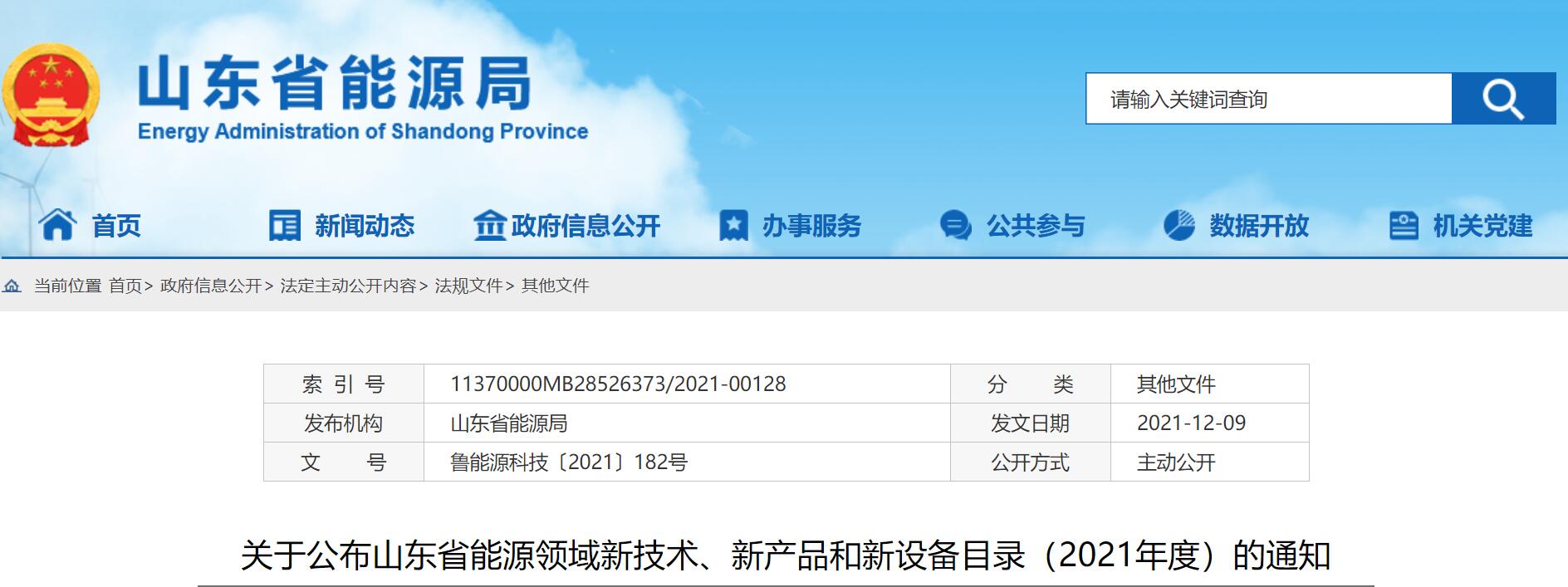Navigate to 法定主动公开内容 breadcrumb link

pyautogui.click(x=348, y=286)
